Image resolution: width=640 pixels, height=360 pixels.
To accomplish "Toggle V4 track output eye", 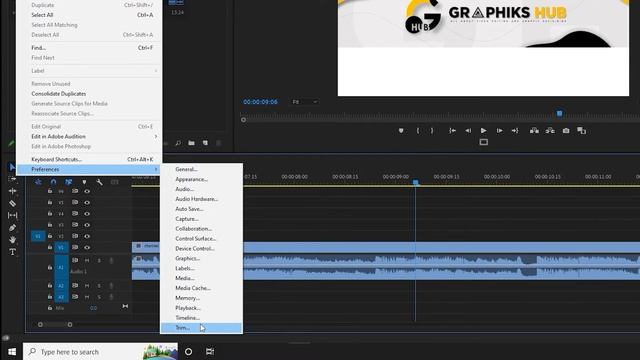I will [x=87, y=213].
